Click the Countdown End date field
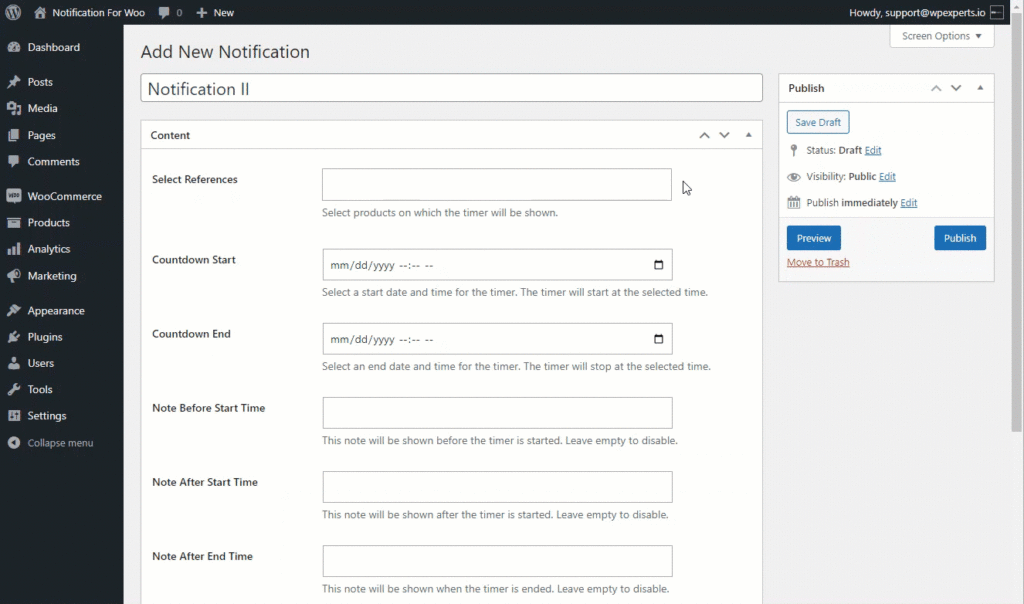 pyautogui.click(x=497, y=339)
